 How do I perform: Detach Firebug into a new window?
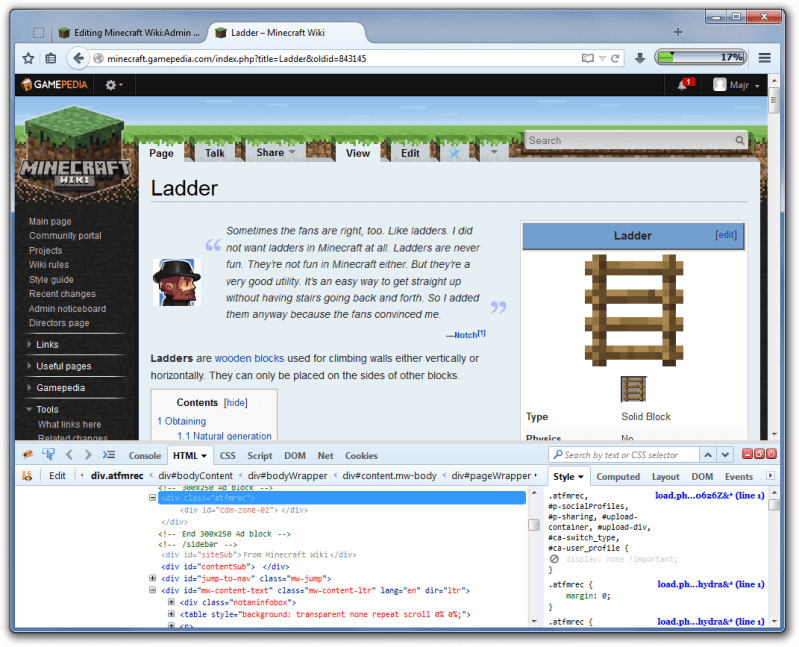[759, 454]
